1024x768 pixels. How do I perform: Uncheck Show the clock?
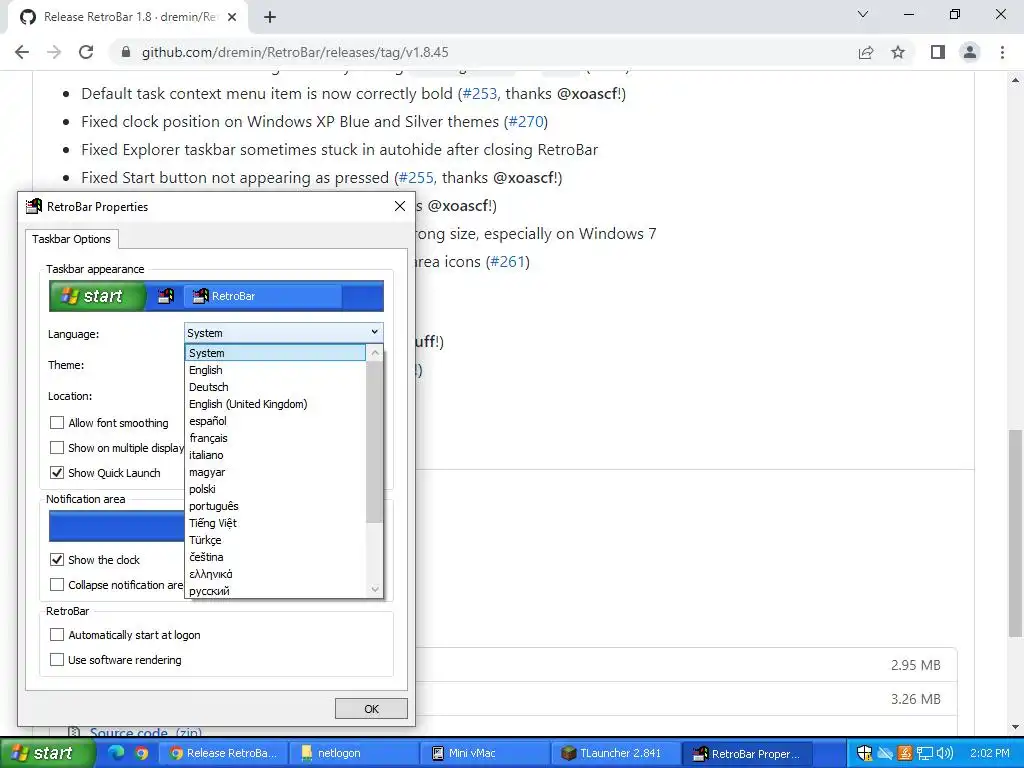[x=57, y=560]
